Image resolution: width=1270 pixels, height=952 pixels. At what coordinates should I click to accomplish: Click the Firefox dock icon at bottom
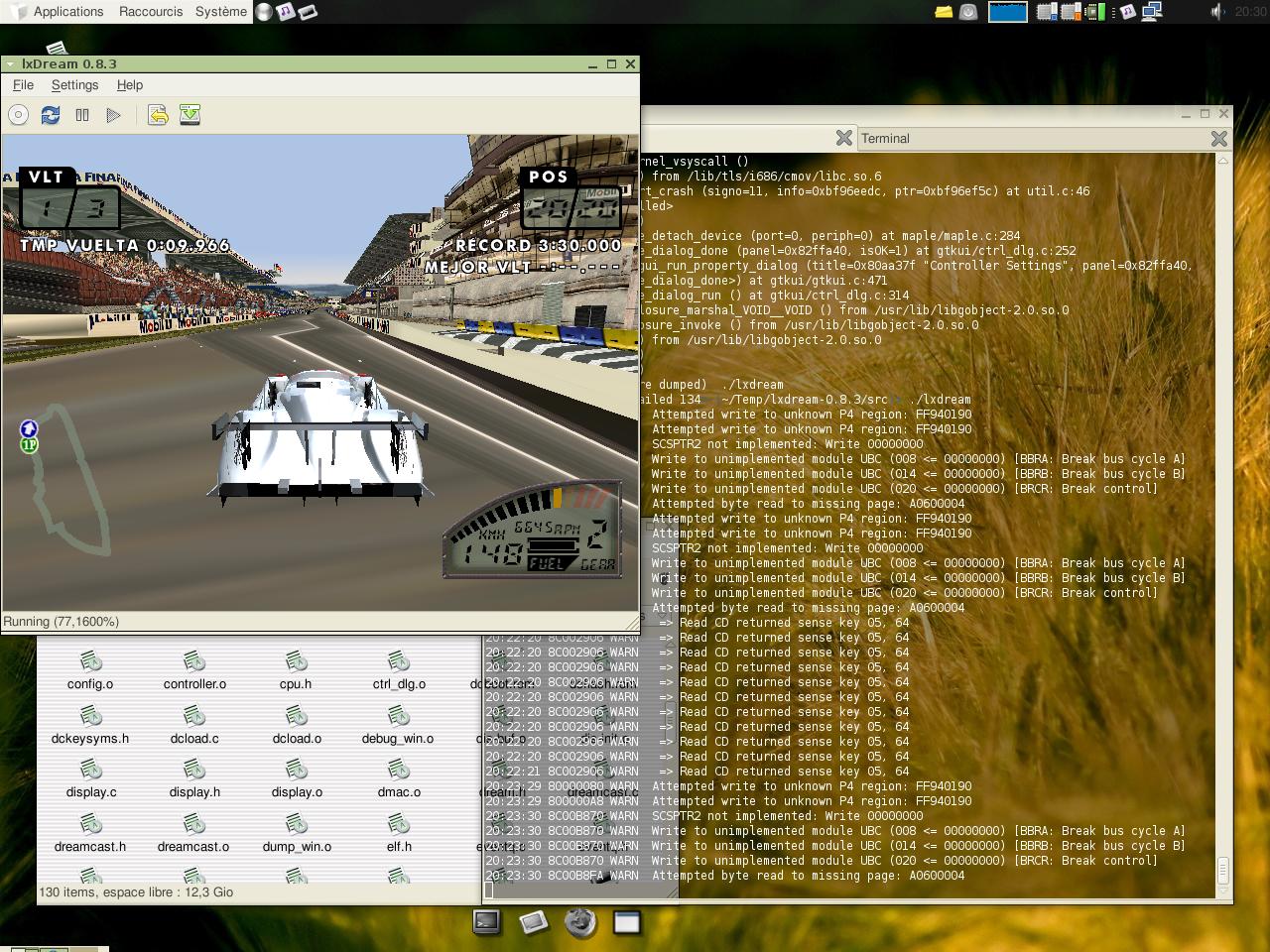coord(580,922)
